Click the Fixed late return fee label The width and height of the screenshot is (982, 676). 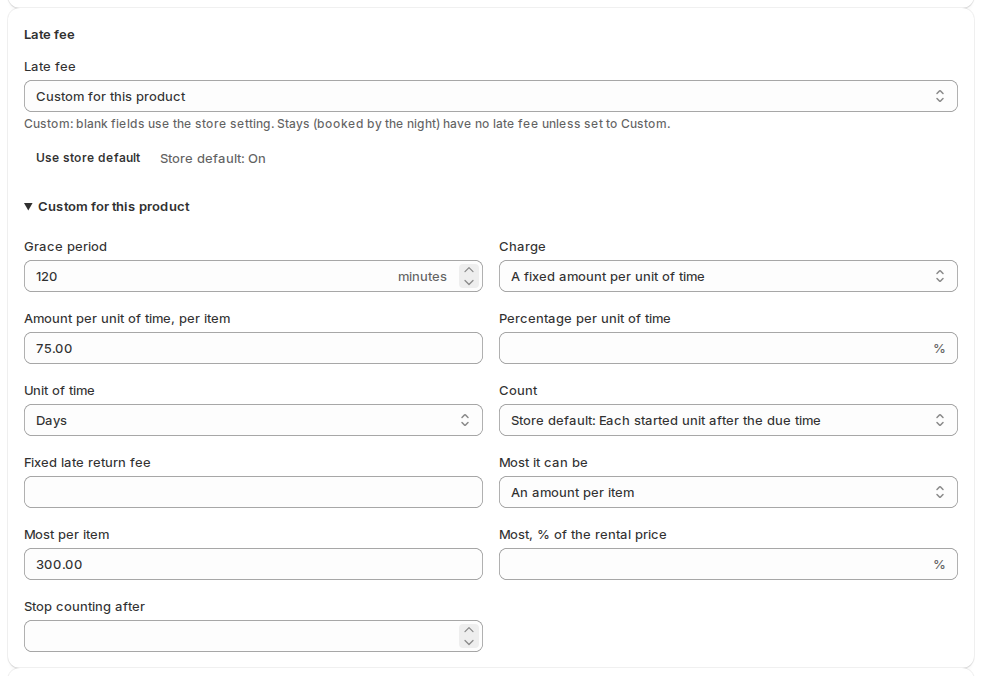coord(88,463)
